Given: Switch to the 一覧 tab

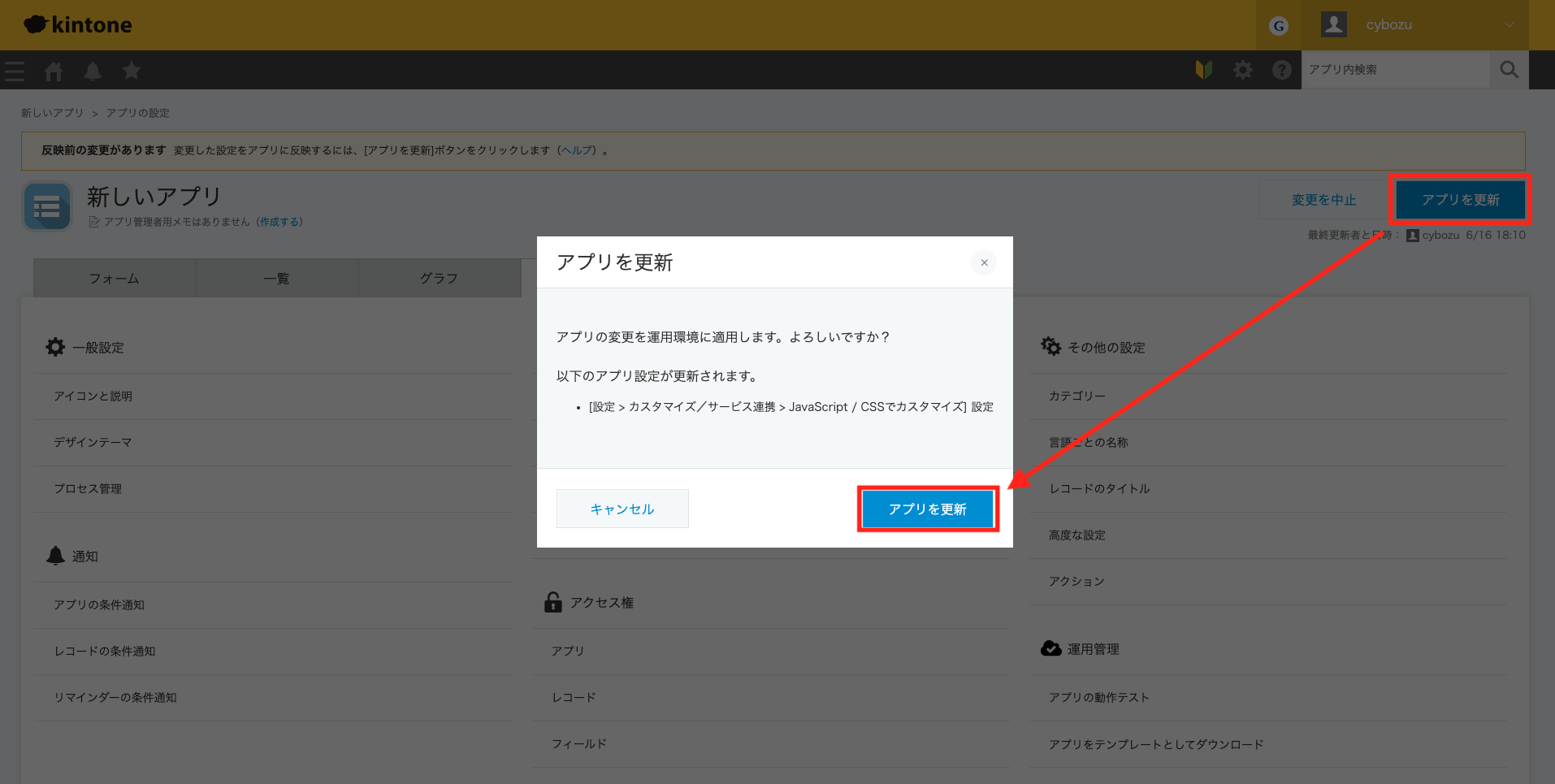Looking at the screenshot, I should pyautogui.click(x=276, y=278).
